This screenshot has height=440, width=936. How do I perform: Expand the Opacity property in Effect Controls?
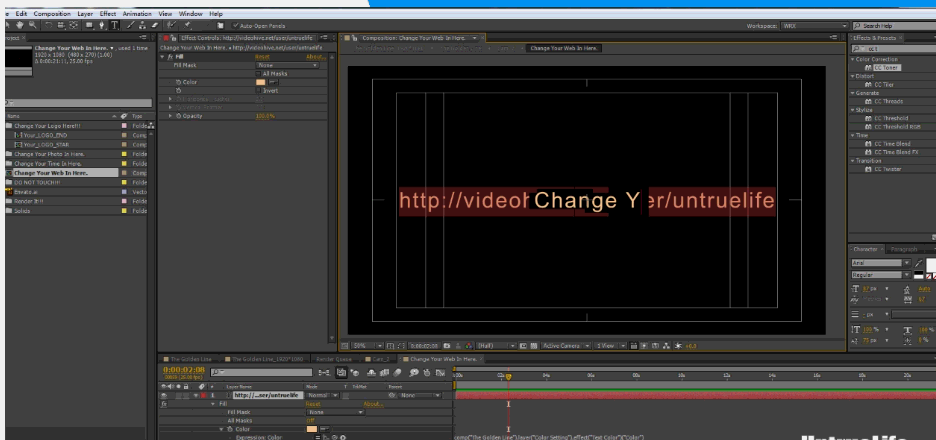pyautogui.click(x=171, y=116)
